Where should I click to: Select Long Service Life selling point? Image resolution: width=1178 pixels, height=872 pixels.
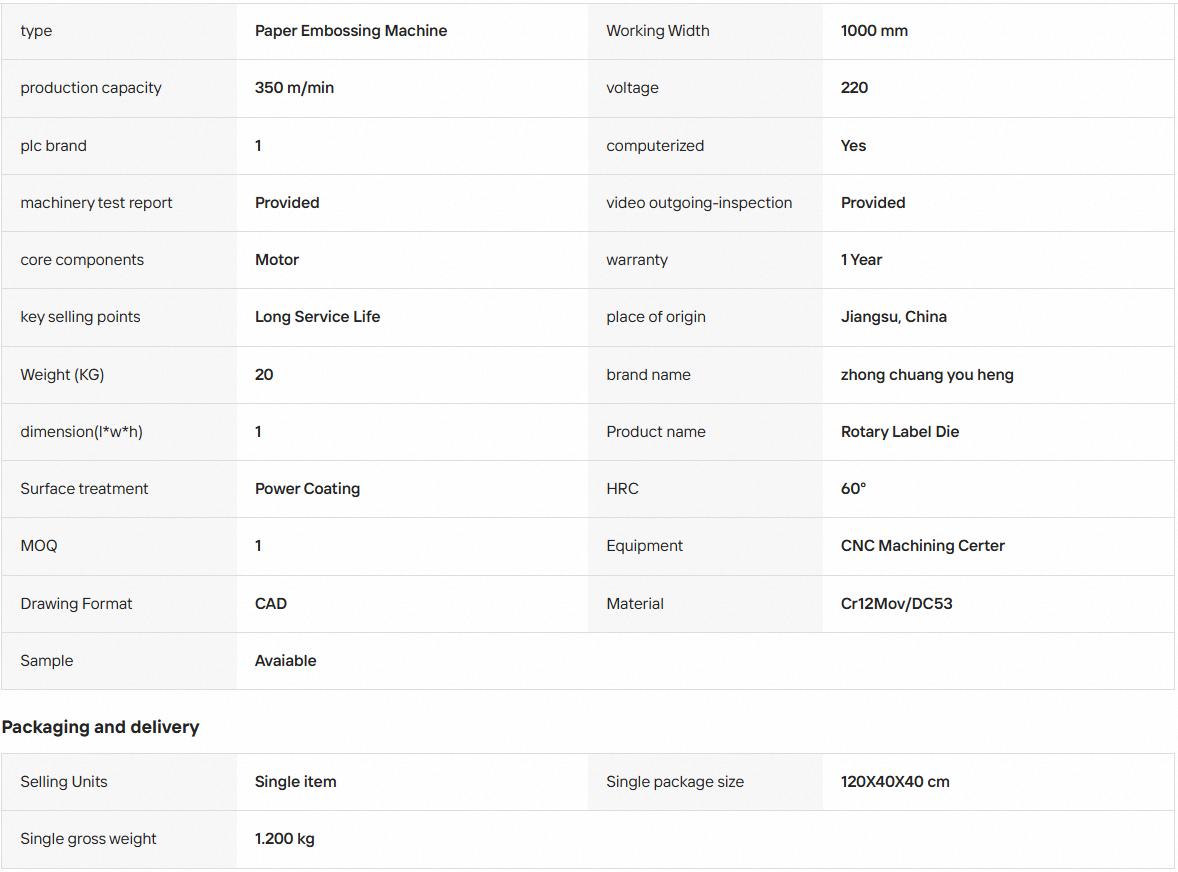click(317, 317)
